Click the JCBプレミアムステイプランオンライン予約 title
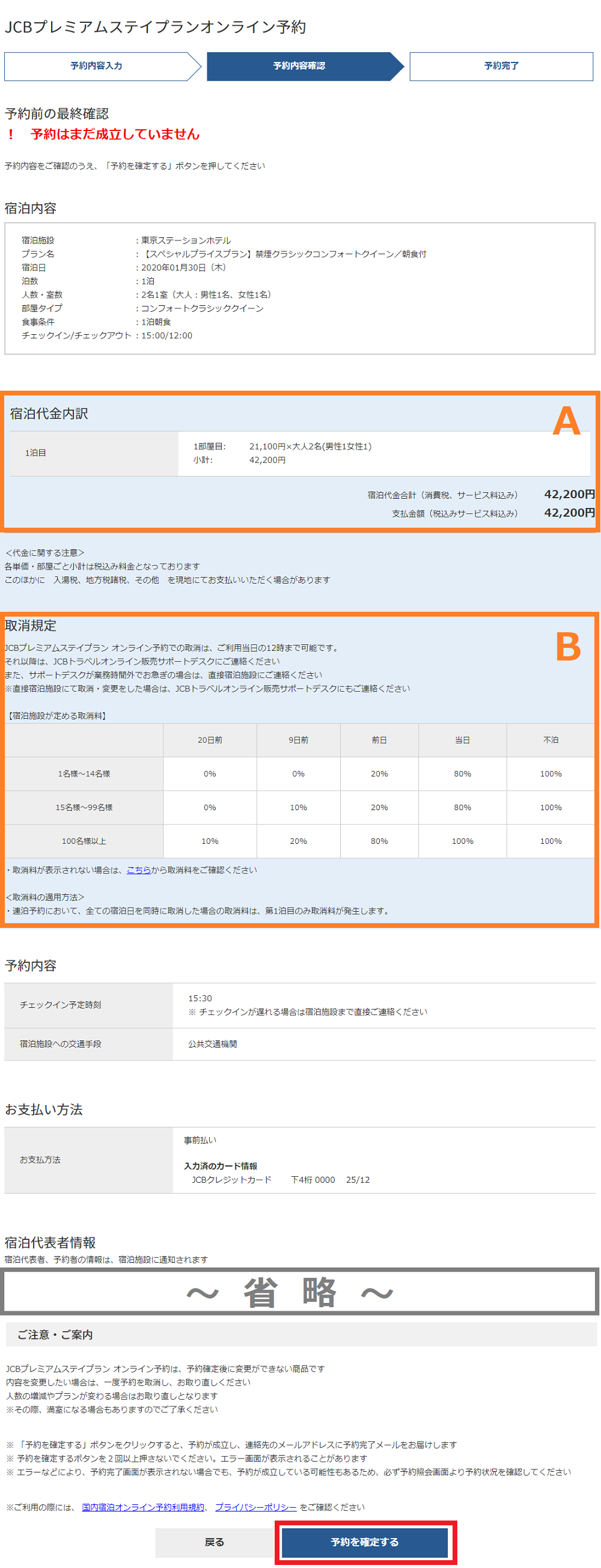Image resolution: width=601 pixels, height=1568 pixels. pos(155,27)
